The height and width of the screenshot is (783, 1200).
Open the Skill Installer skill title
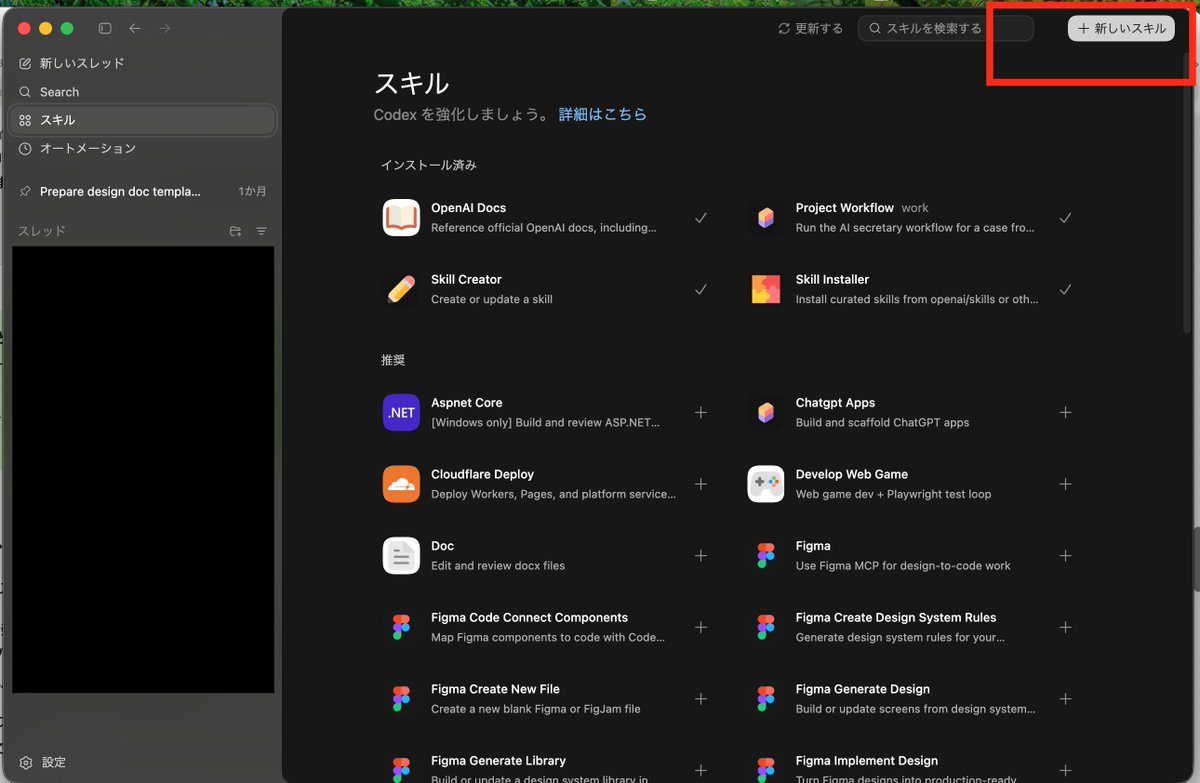pyautogui.click(x=832, y=279)
